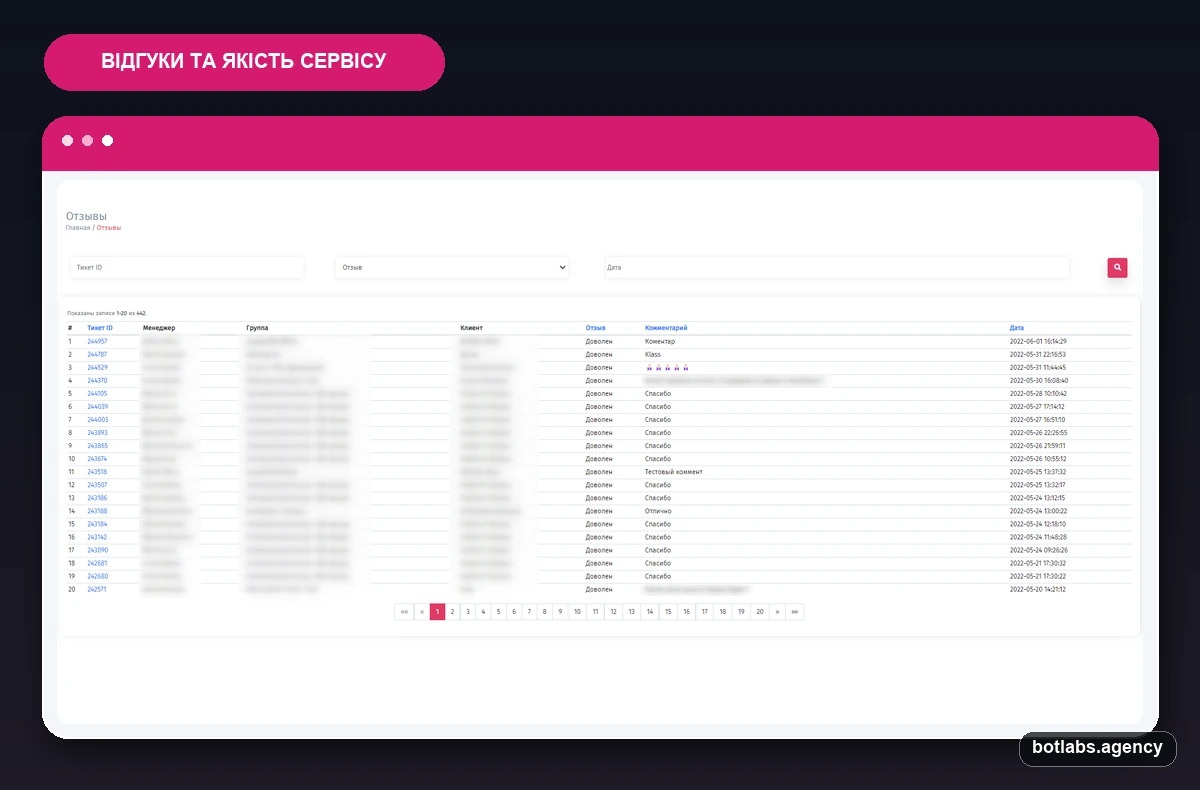This screenshot has width=1200, height=790.
Task: Go to pagination page 3
Action: pyautogui.click(x=467, y=611)
